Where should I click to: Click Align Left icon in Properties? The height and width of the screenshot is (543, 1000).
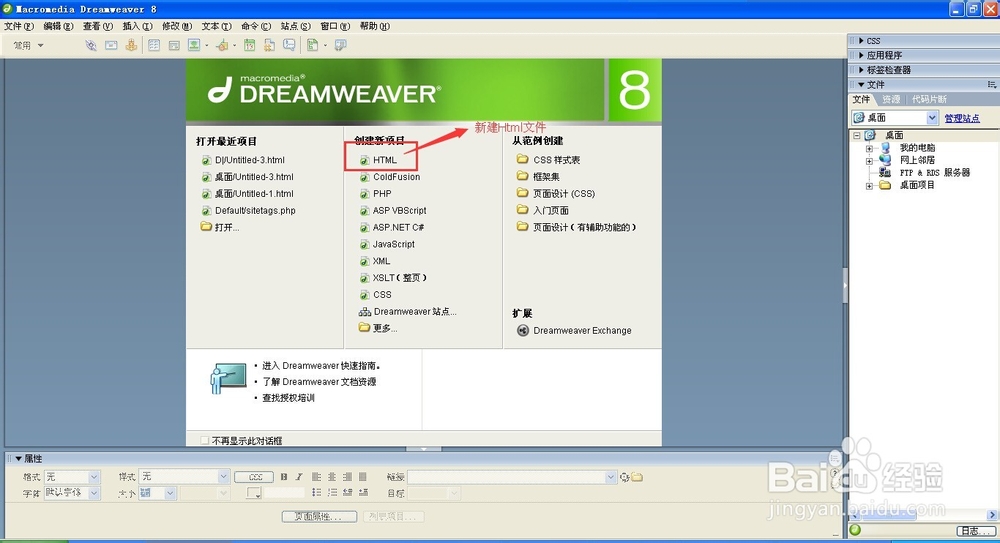pyautogui.click(x=316, y=477)
